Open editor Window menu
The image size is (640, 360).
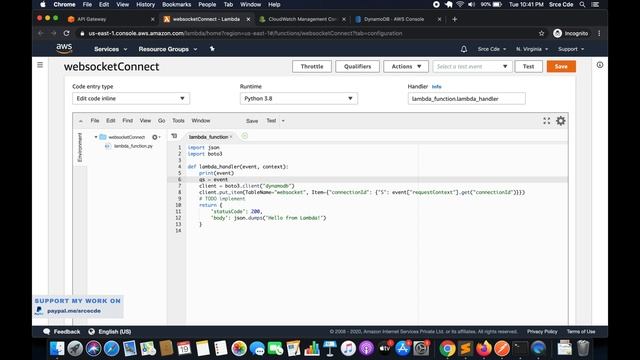201,121
